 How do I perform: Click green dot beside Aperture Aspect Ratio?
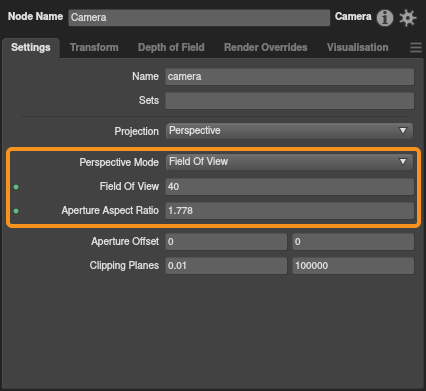16,211
